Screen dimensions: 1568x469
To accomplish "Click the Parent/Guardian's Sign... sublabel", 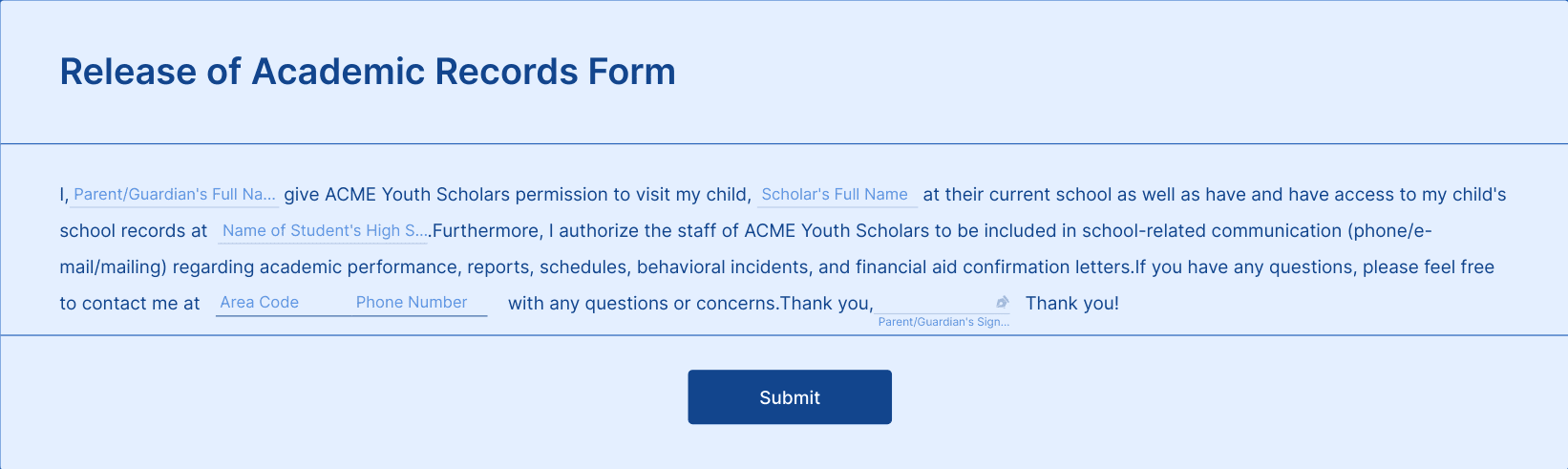I will [943, 322].
